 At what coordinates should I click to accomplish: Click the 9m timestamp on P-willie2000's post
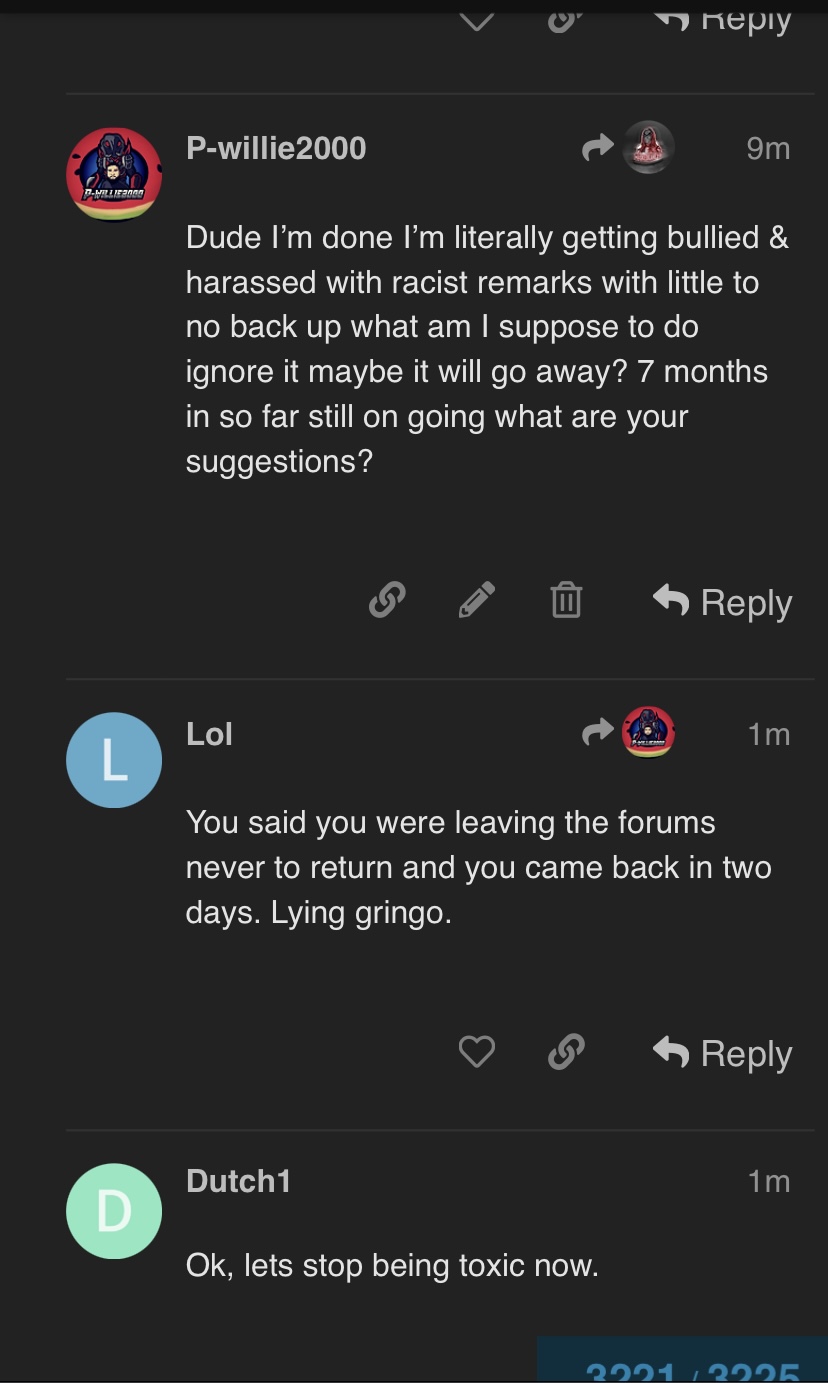[768, 149]
